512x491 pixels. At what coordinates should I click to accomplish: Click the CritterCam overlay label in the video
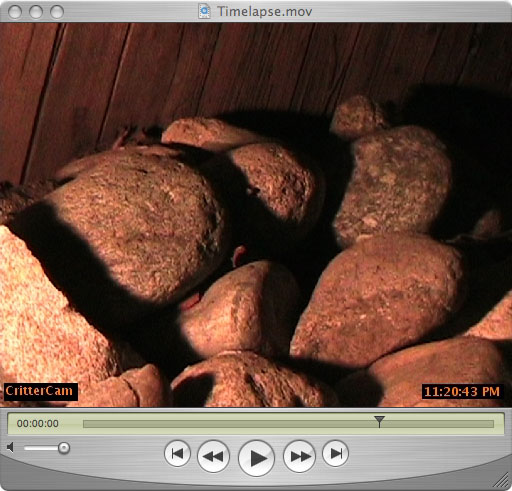pyautogui.click(x=39, y=391)
